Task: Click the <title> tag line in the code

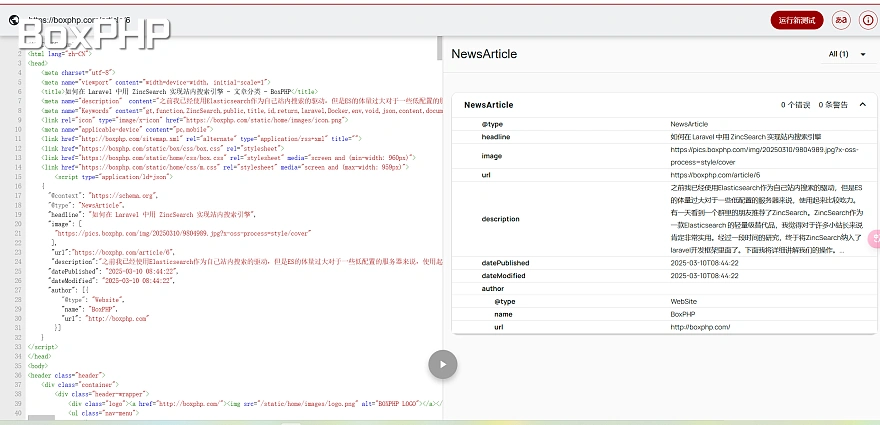Action: coord(180,91)
